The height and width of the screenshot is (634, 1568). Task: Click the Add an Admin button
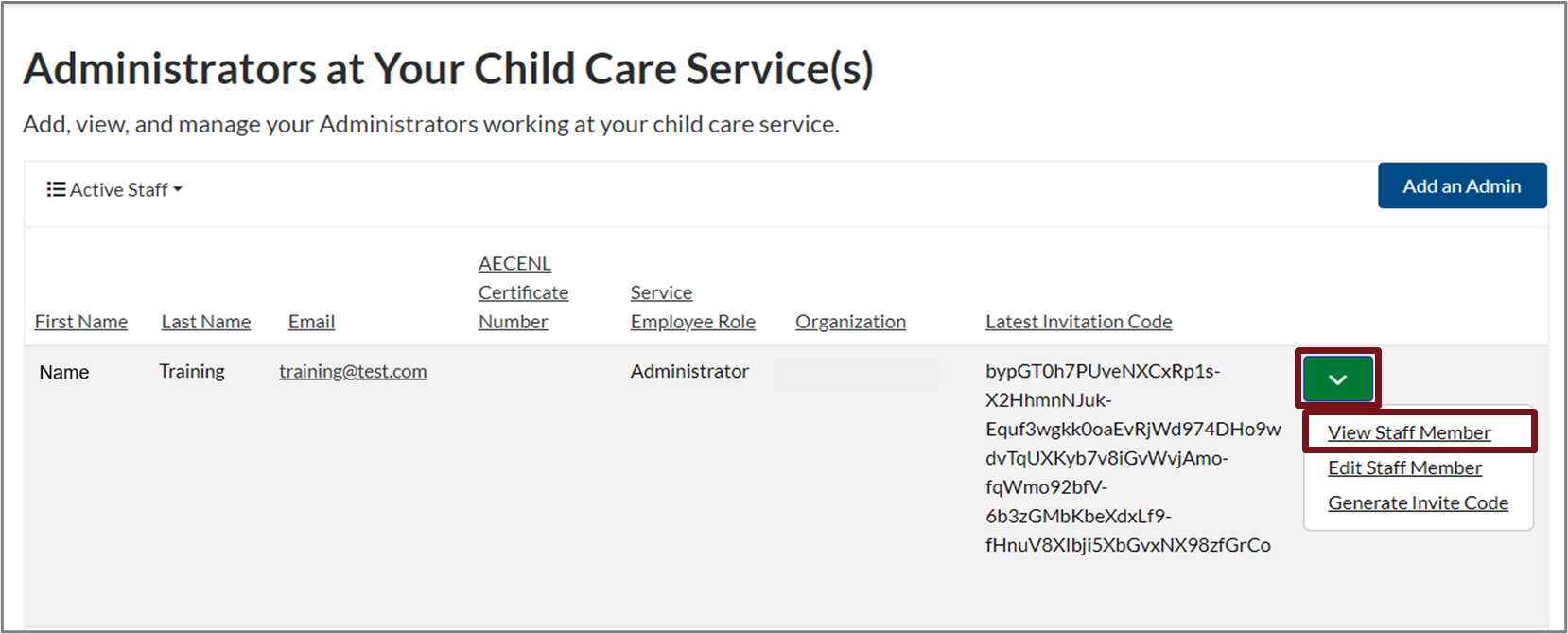point(1461,186)
